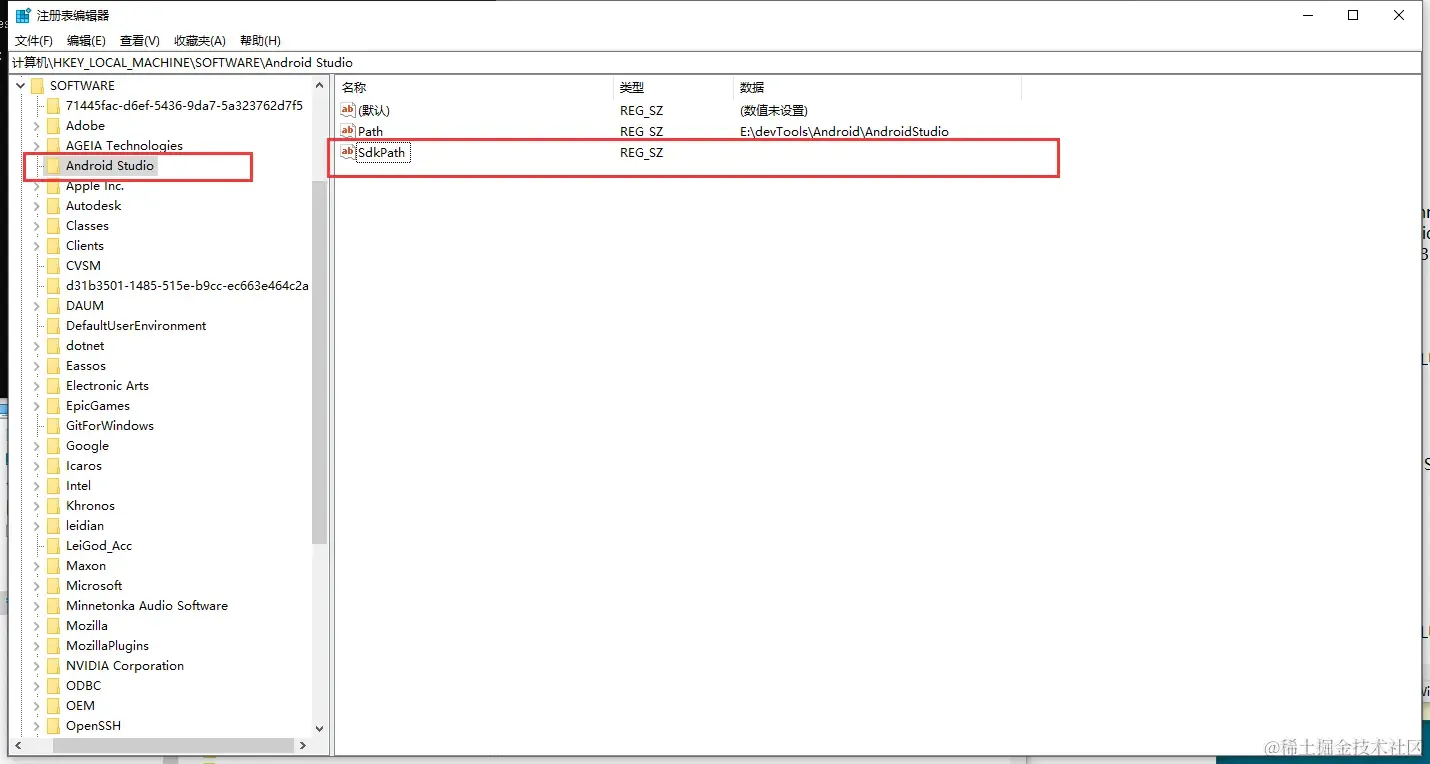The width and height of the screenshot is (1430, 764).
Task: Sort values by the 类型 column header
Action: click(673, 88)
